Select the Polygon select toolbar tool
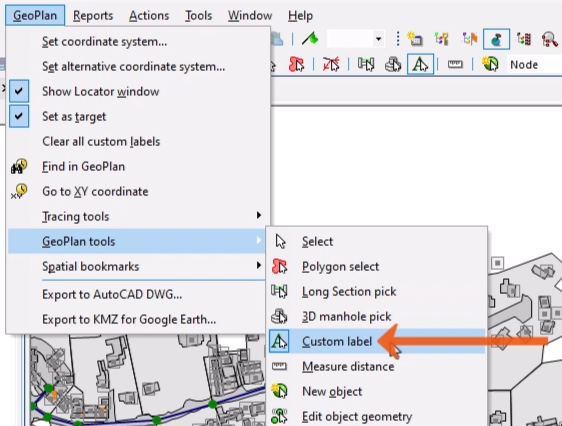The width and height of the screenshot is (562, 426). 297,64
